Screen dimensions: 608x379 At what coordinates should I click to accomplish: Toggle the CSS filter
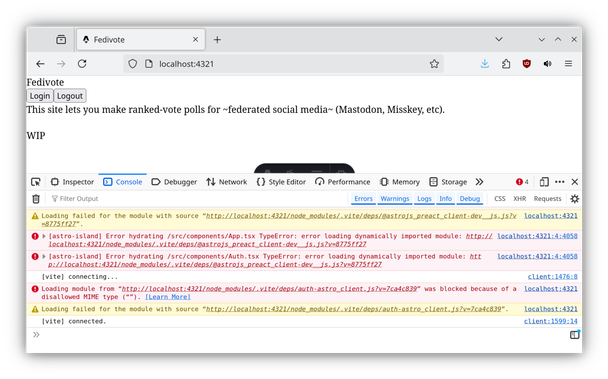click(x=500, y=199)
